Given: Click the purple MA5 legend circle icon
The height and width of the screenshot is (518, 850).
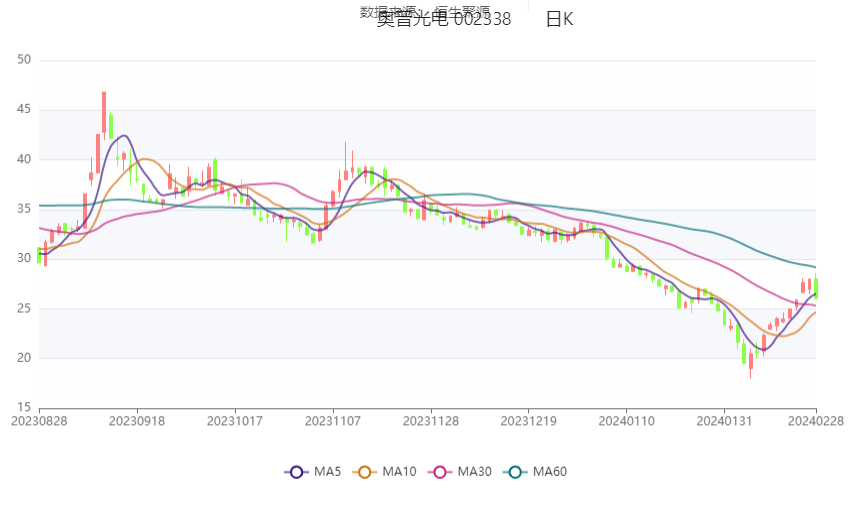Looking at the screenshot, I should pyautogui.click(x=296, y=472).
